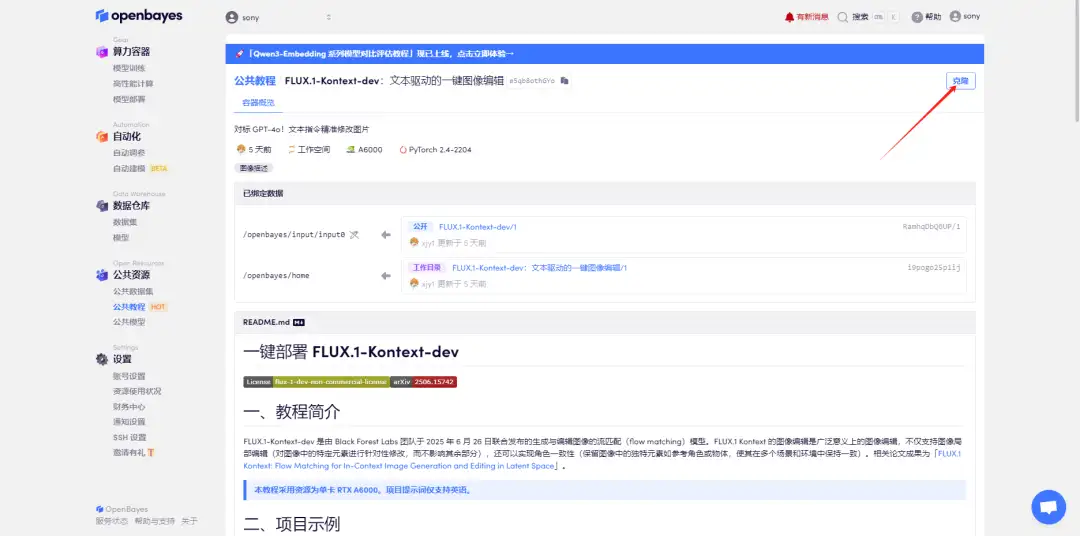This screenshot has width=1080, height=536.
Task: Click the 工作空间 swap icon
Action: (291, 150)
